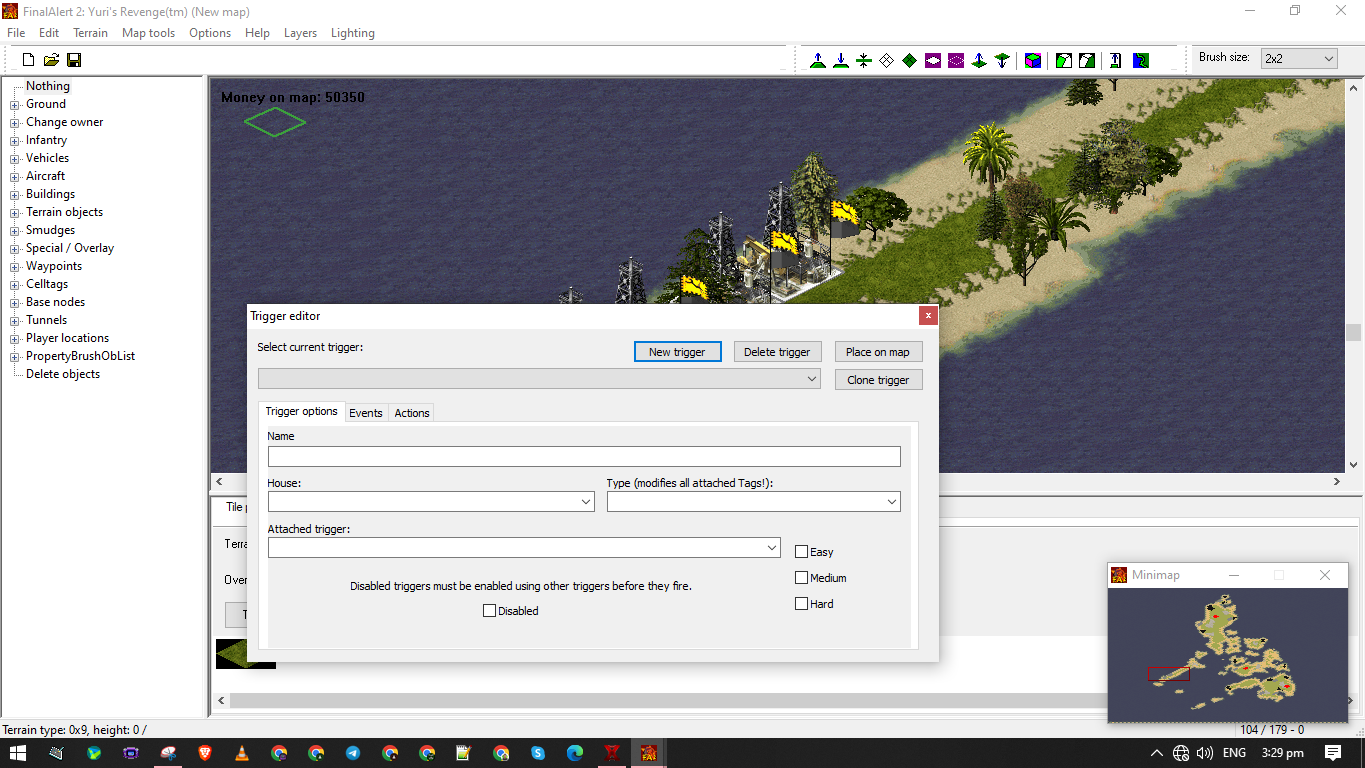This screenshot has width=1365, height=768.
Task: Click the purple dotted show fields icon
Action: [956, 60]
